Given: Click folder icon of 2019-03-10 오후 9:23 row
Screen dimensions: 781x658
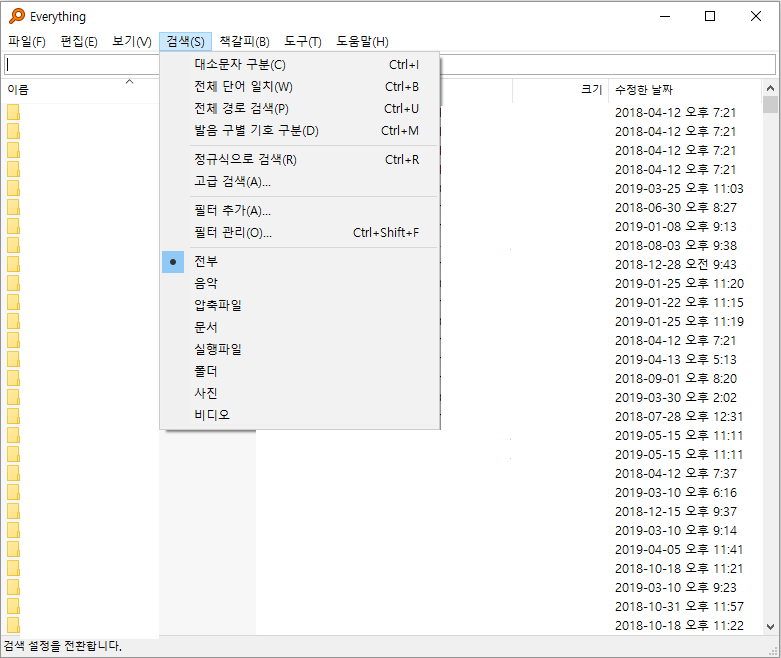Looking at the screenshot, I should (13, 587).
